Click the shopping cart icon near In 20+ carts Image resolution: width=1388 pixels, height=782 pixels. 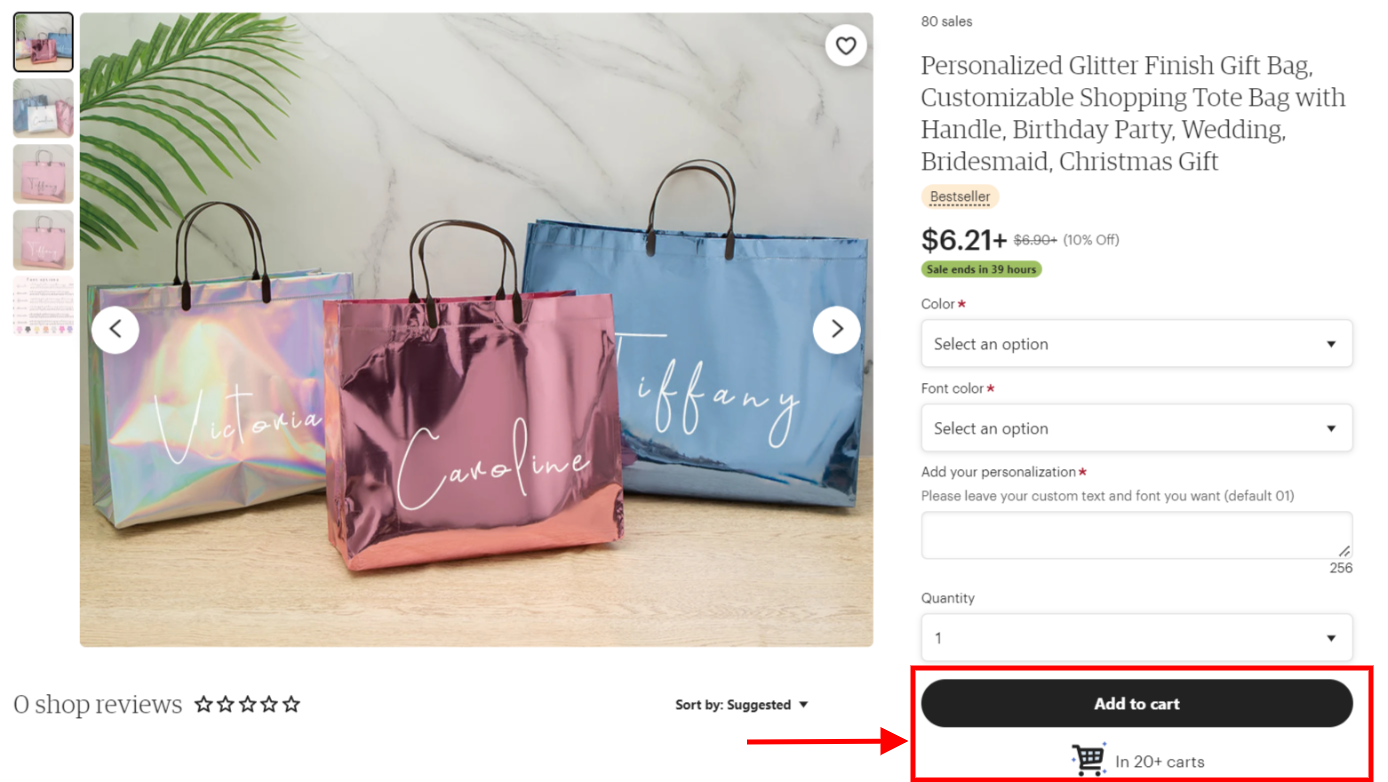point(1088,760)
